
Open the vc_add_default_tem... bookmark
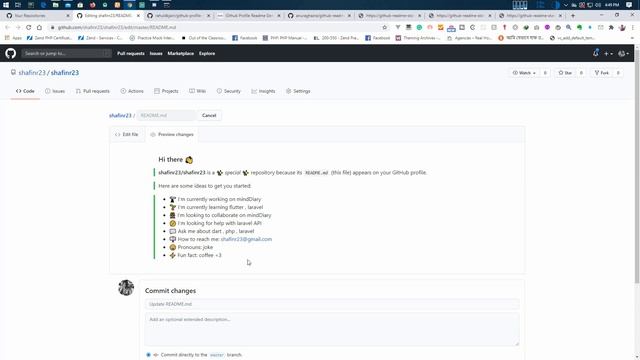(572, 38)
